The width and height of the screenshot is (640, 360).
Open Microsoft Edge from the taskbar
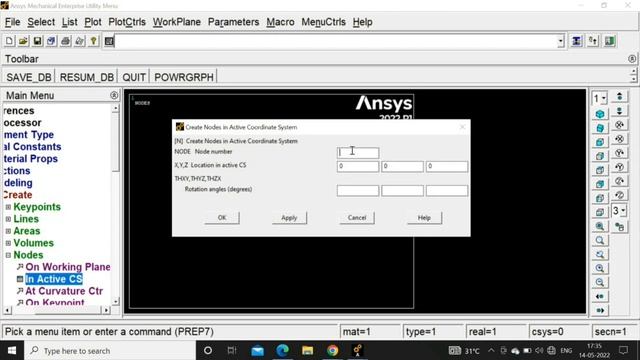coord(282,350)
